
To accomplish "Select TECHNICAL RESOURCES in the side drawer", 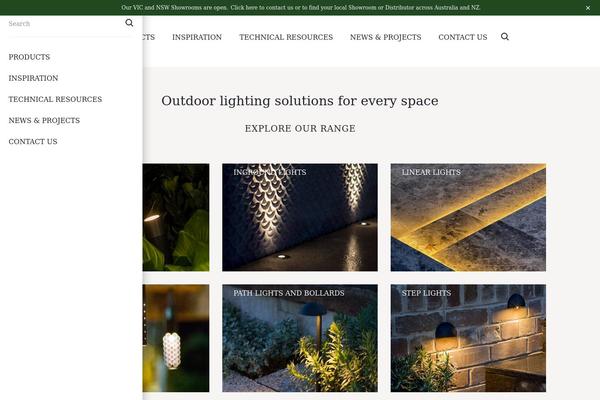I will tap(55, 99).
